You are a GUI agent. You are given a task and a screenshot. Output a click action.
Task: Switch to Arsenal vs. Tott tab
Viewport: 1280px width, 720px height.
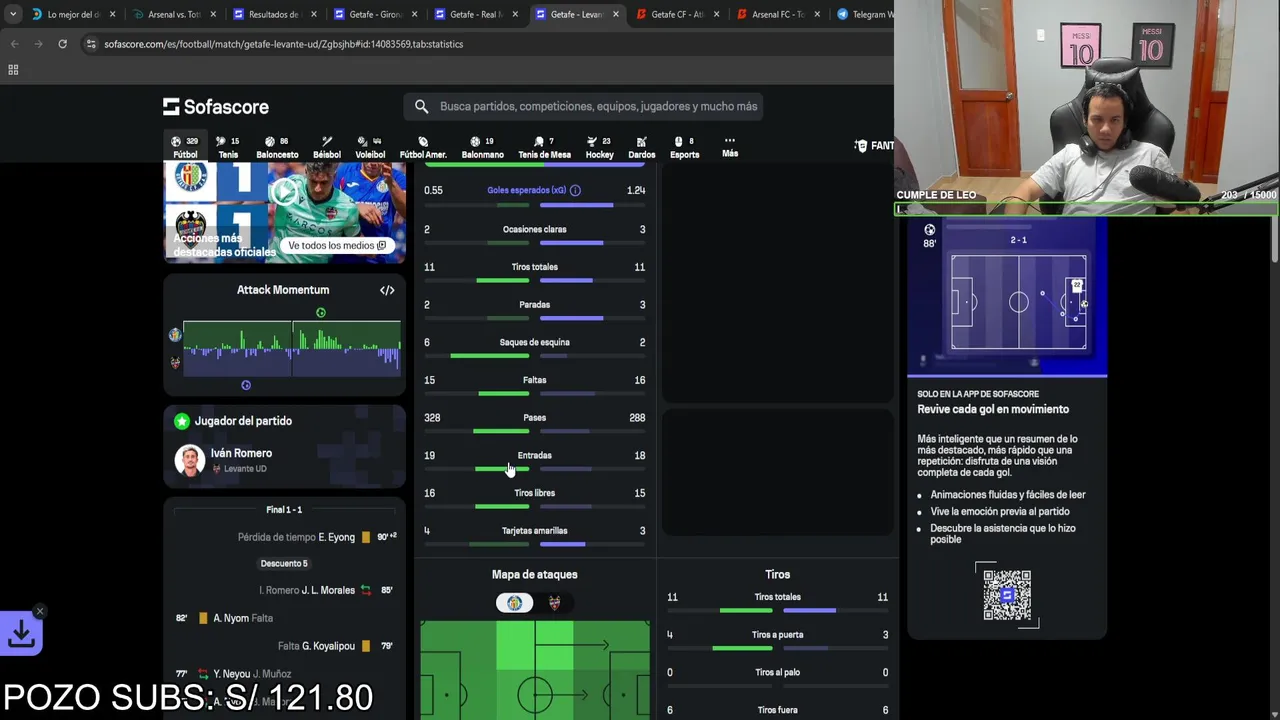[175, 14]
